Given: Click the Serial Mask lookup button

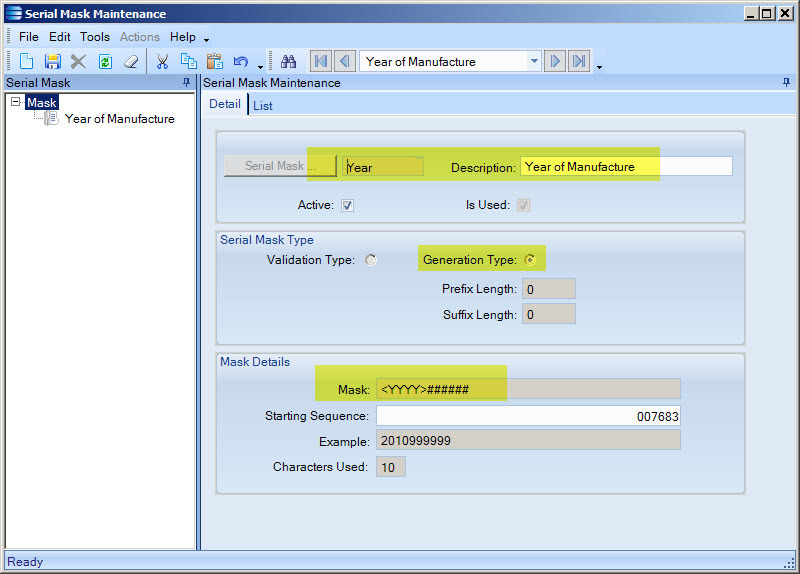Looking at the screenshot, I should pyautogui.click(x=280, y=166).
